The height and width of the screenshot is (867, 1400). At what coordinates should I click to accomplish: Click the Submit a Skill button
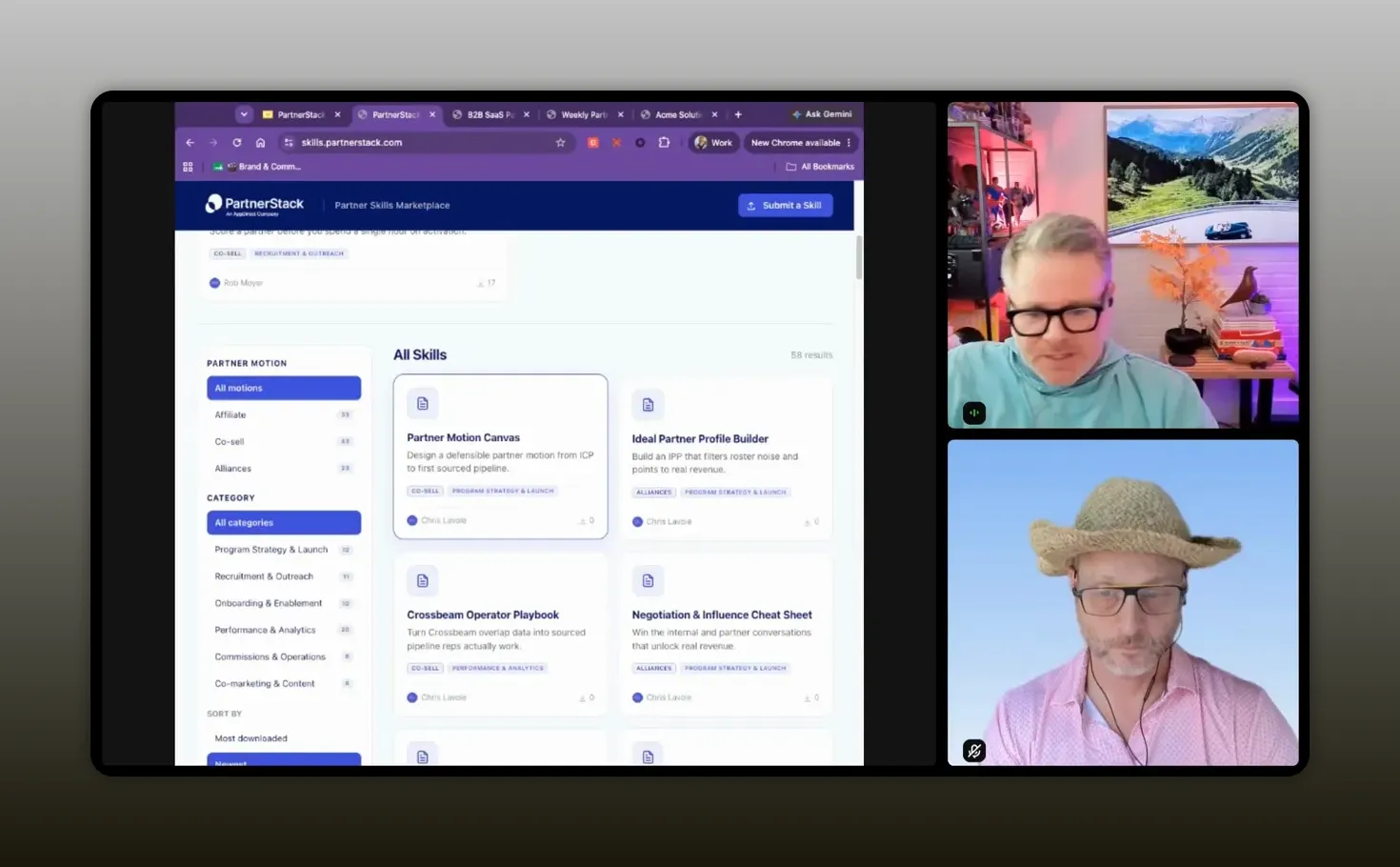click(x=786, y=206)
